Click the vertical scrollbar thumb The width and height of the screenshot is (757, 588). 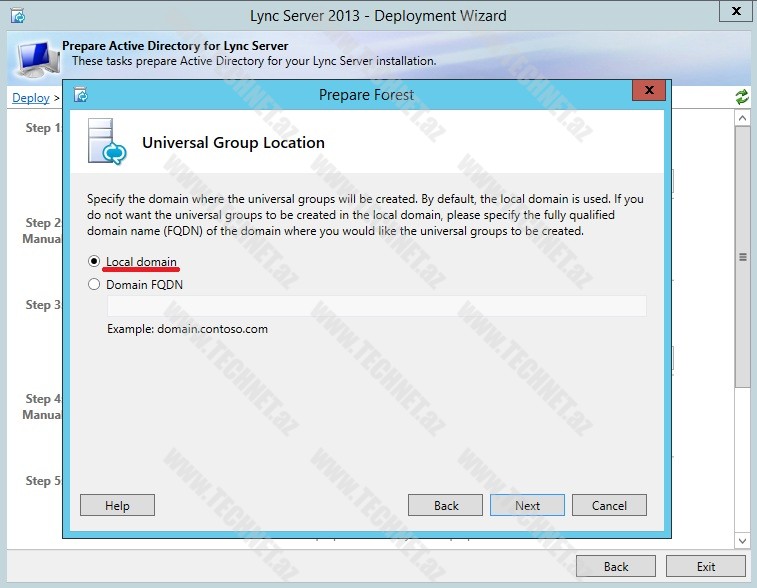pyautogui.click(x=742, y=256)
